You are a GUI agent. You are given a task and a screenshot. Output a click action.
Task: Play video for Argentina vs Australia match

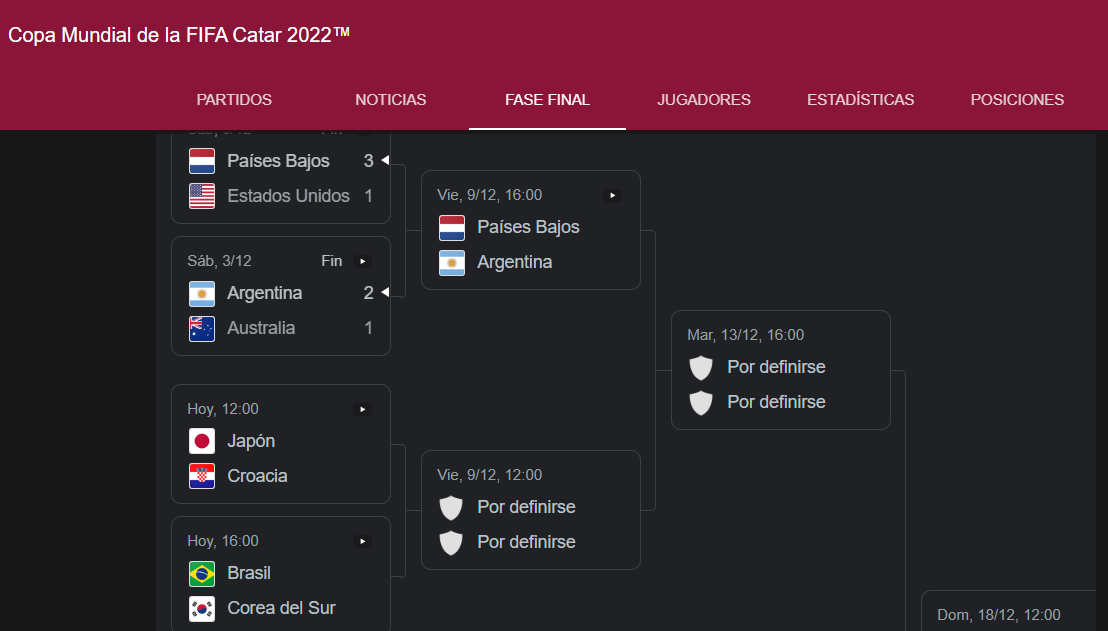point(363,261)
